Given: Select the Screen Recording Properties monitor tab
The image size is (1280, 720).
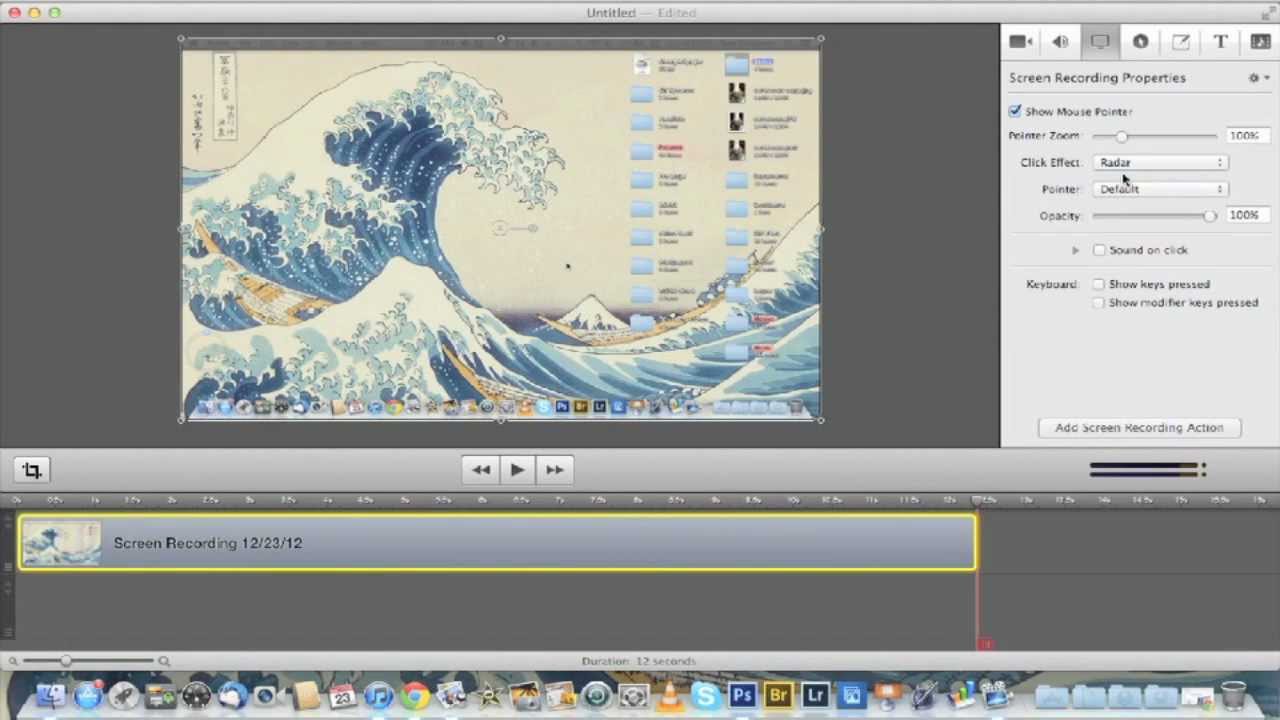Looking at the screenshot, I should [x=1100, y=41].
